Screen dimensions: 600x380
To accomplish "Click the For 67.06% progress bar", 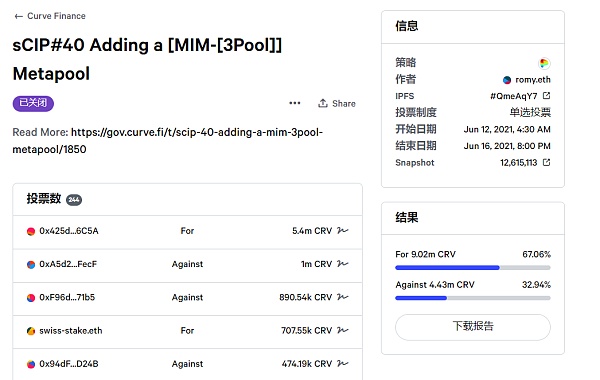I will click(x=473, y=267).
